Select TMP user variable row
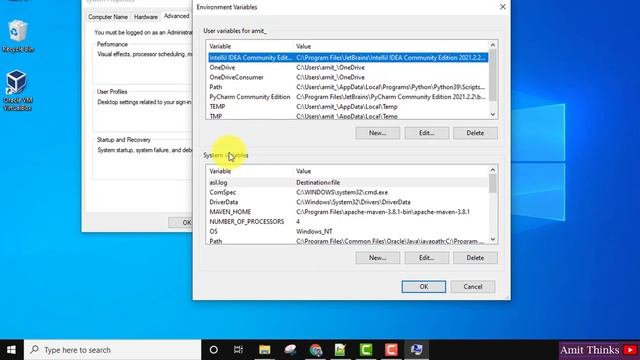The image size is (640, 360). click(x=348, y=116)
